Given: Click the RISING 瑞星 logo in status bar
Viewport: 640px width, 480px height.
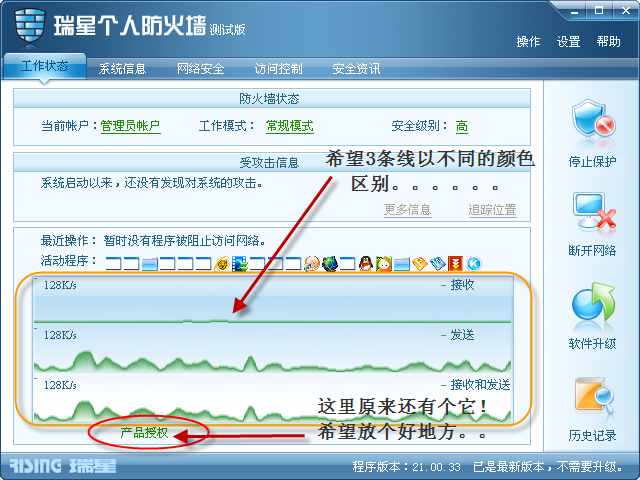Looking at the screenshot, I should [x=62, y=466].
